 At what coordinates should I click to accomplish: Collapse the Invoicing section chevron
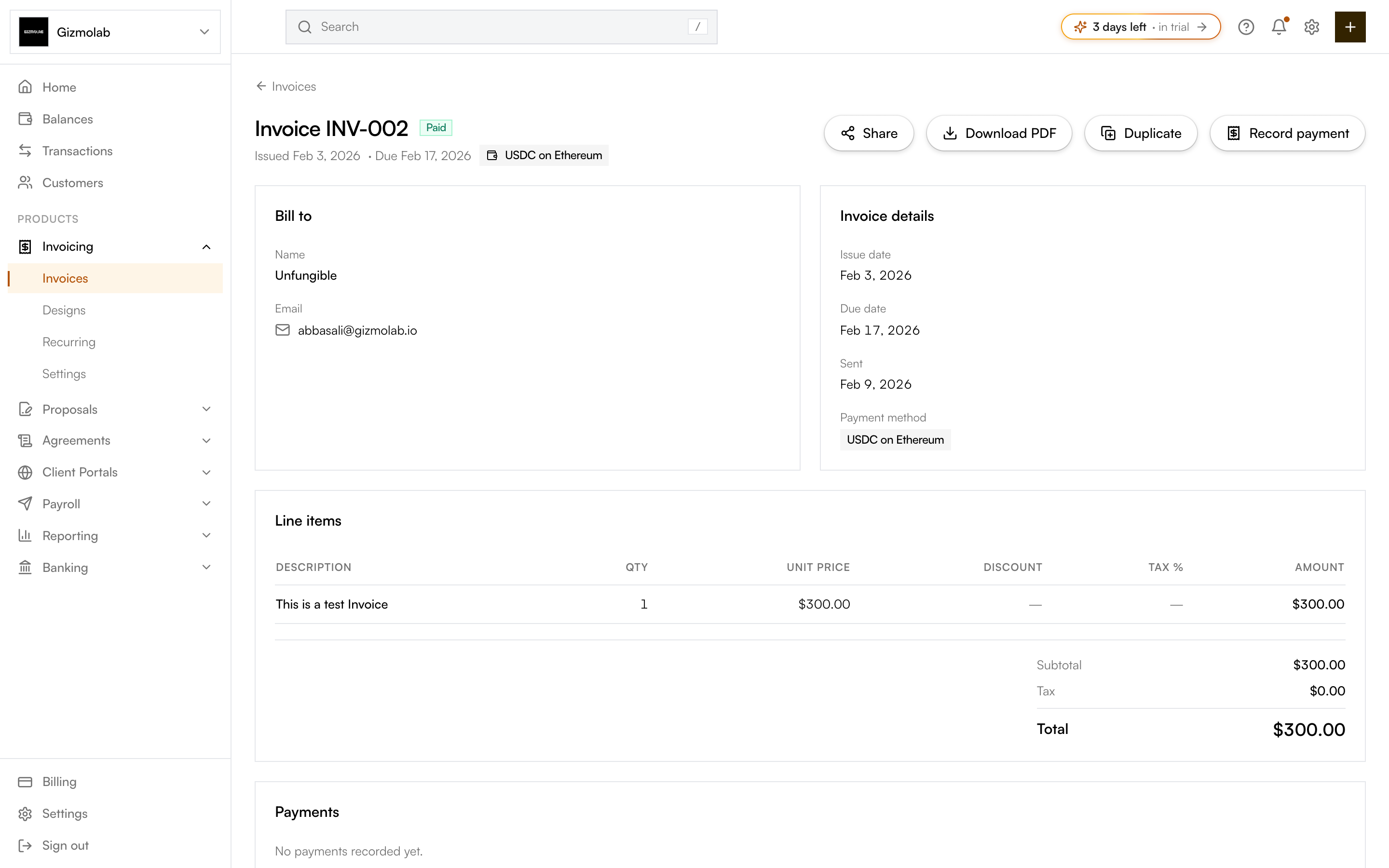(x=206, y=247)
